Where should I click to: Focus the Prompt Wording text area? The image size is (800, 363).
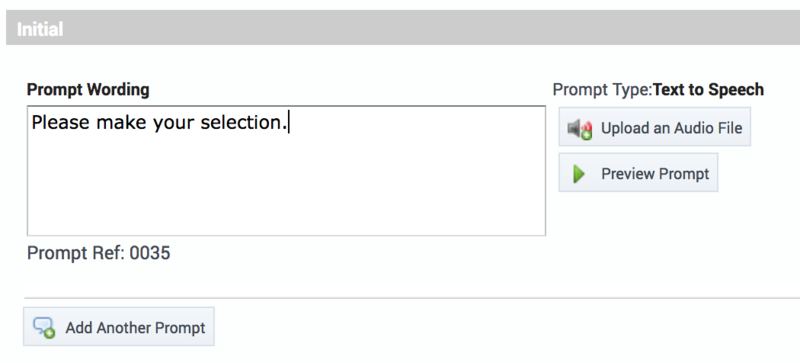pyautogui.click(x=286, y=171)
